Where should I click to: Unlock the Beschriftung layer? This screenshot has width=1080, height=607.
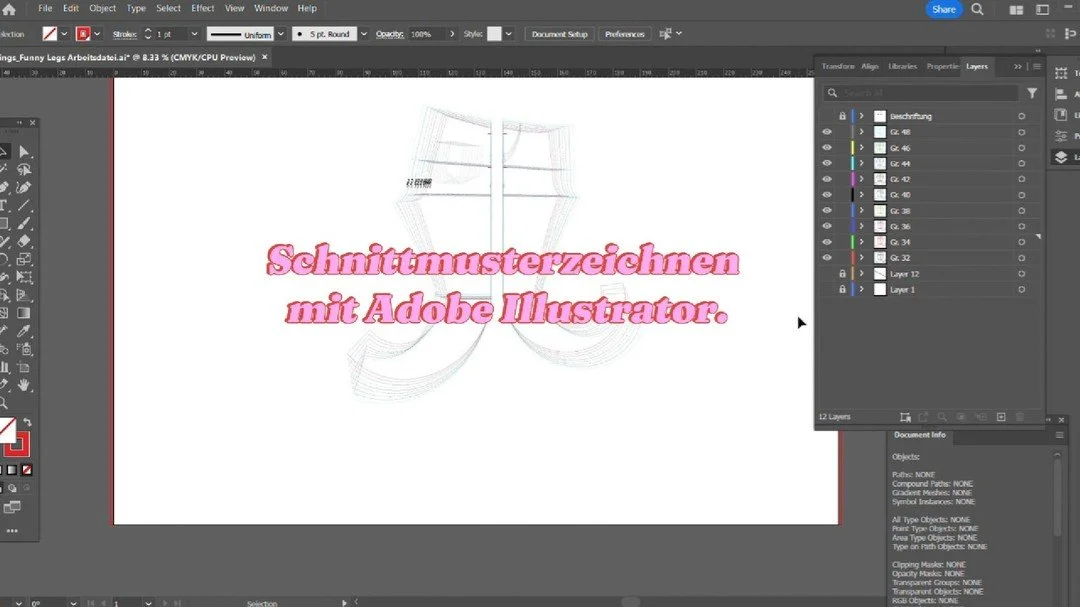(842, 116)
